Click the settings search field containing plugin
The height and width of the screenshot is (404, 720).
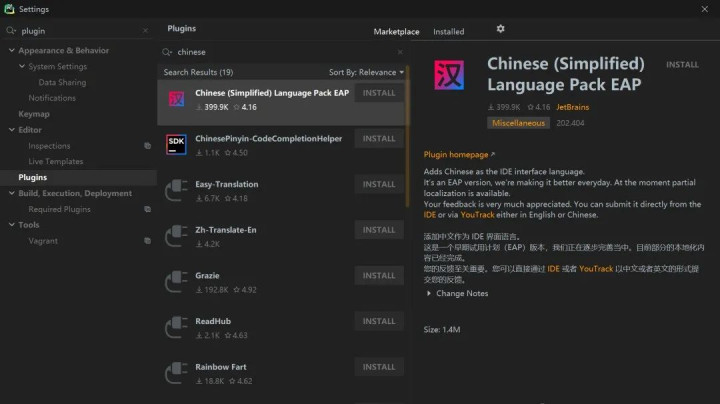pos(80,30)
